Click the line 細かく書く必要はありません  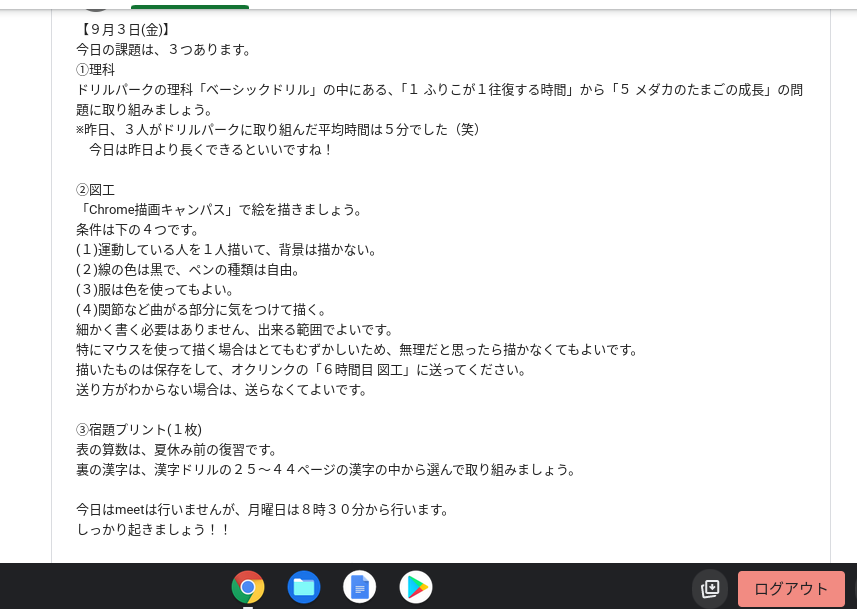click(235, 330)
